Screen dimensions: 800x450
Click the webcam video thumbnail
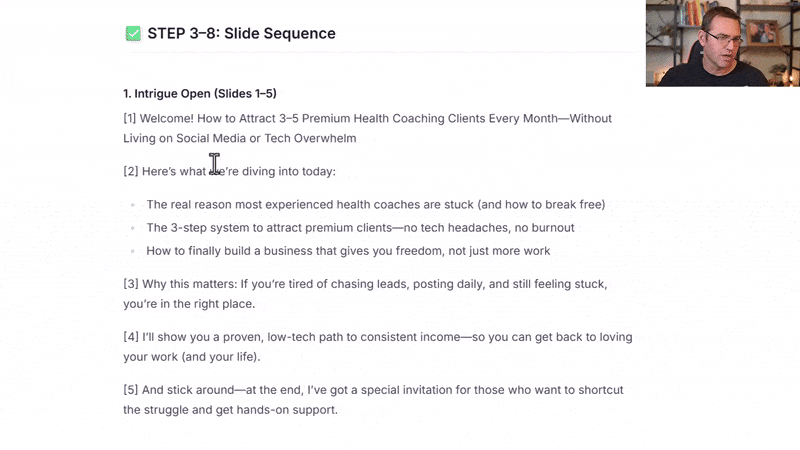[722, 44]
